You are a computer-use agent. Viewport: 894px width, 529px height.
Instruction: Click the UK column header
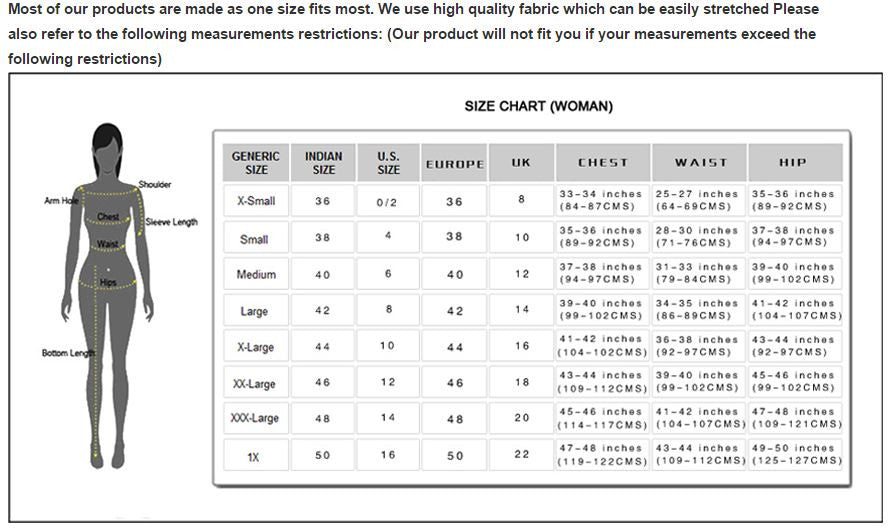(521, 163)
